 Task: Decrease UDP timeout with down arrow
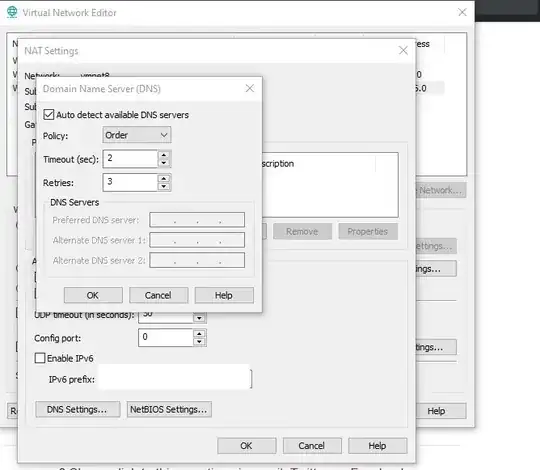199,318
